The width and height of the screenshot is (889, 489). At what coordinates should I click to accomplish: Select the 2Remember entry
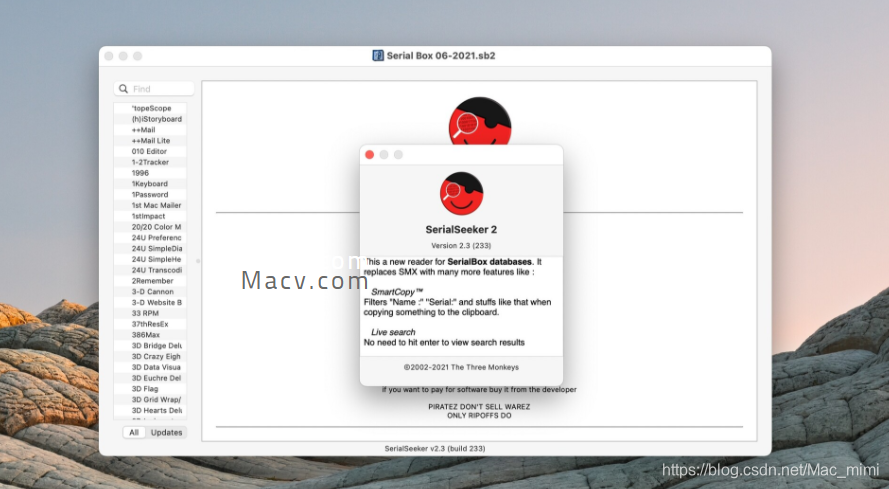(x=150, y=281)
